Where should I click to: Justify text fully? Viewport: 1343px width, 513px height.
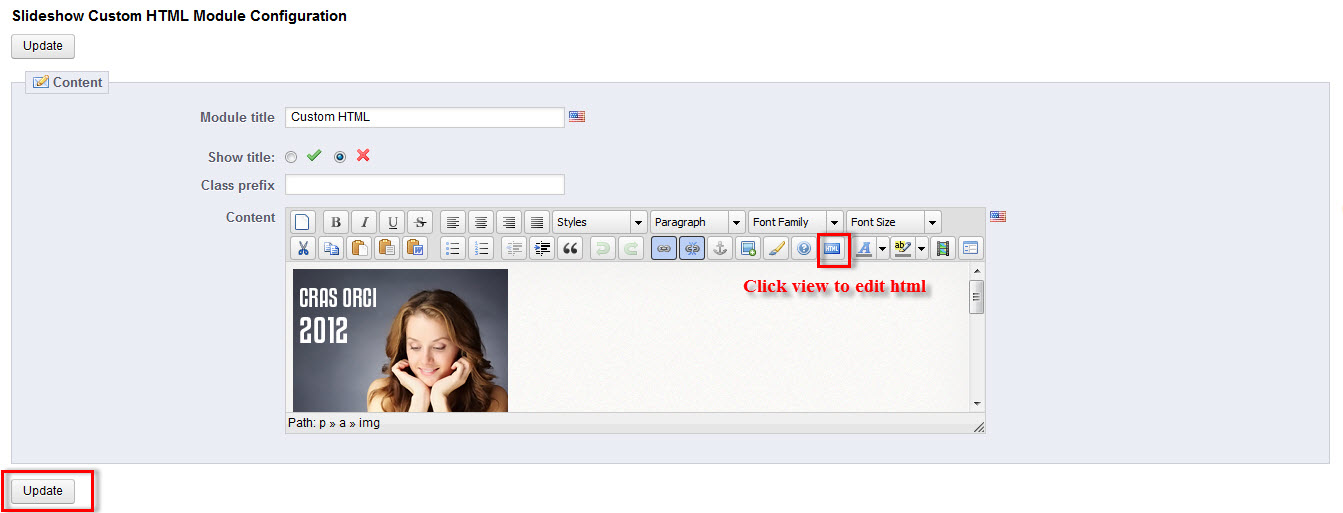[x=537, y=222]
